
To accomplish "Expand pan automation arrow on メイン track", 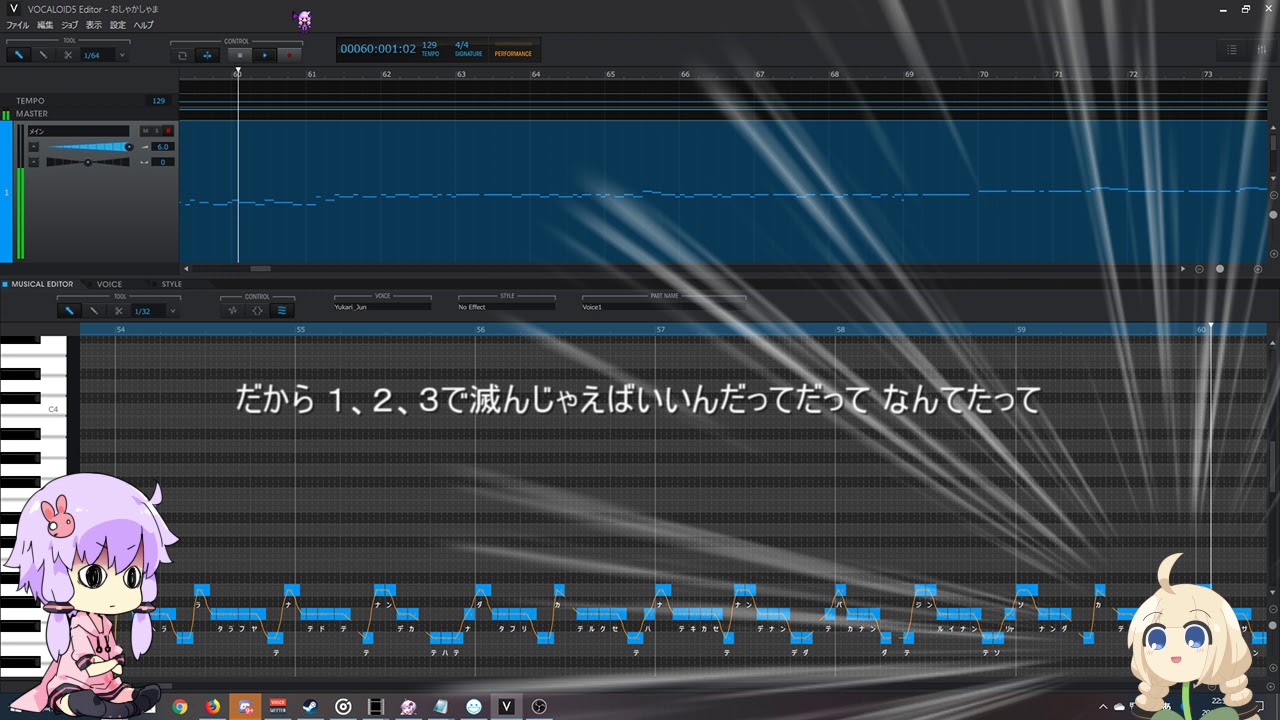I will tap(33, 162).
